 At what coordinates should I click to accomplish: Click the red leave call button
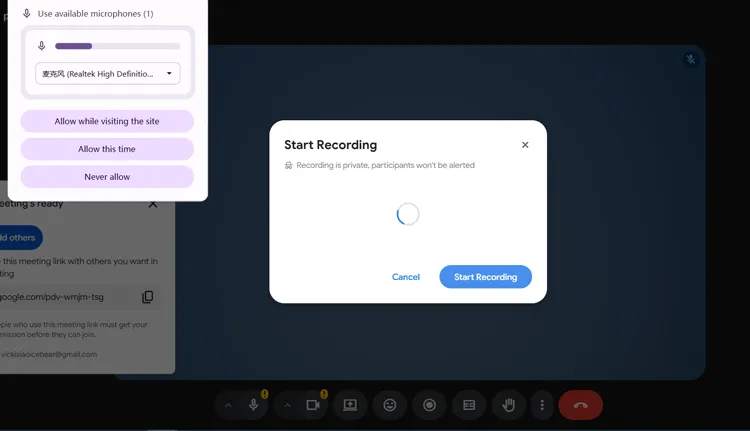581,405
